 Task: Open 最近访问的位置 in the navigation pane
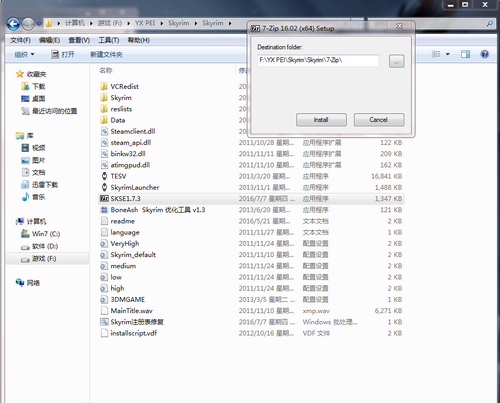point(54,111)
